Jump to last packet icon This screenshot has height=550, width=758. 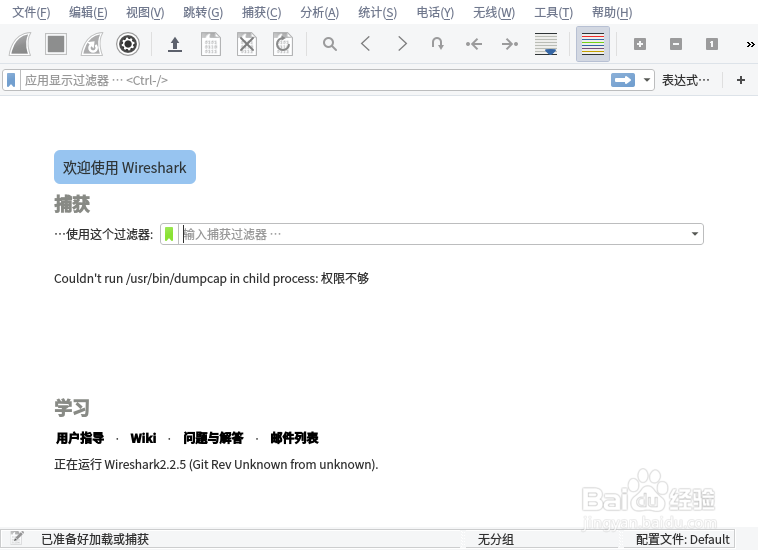(x=510, y=44)
